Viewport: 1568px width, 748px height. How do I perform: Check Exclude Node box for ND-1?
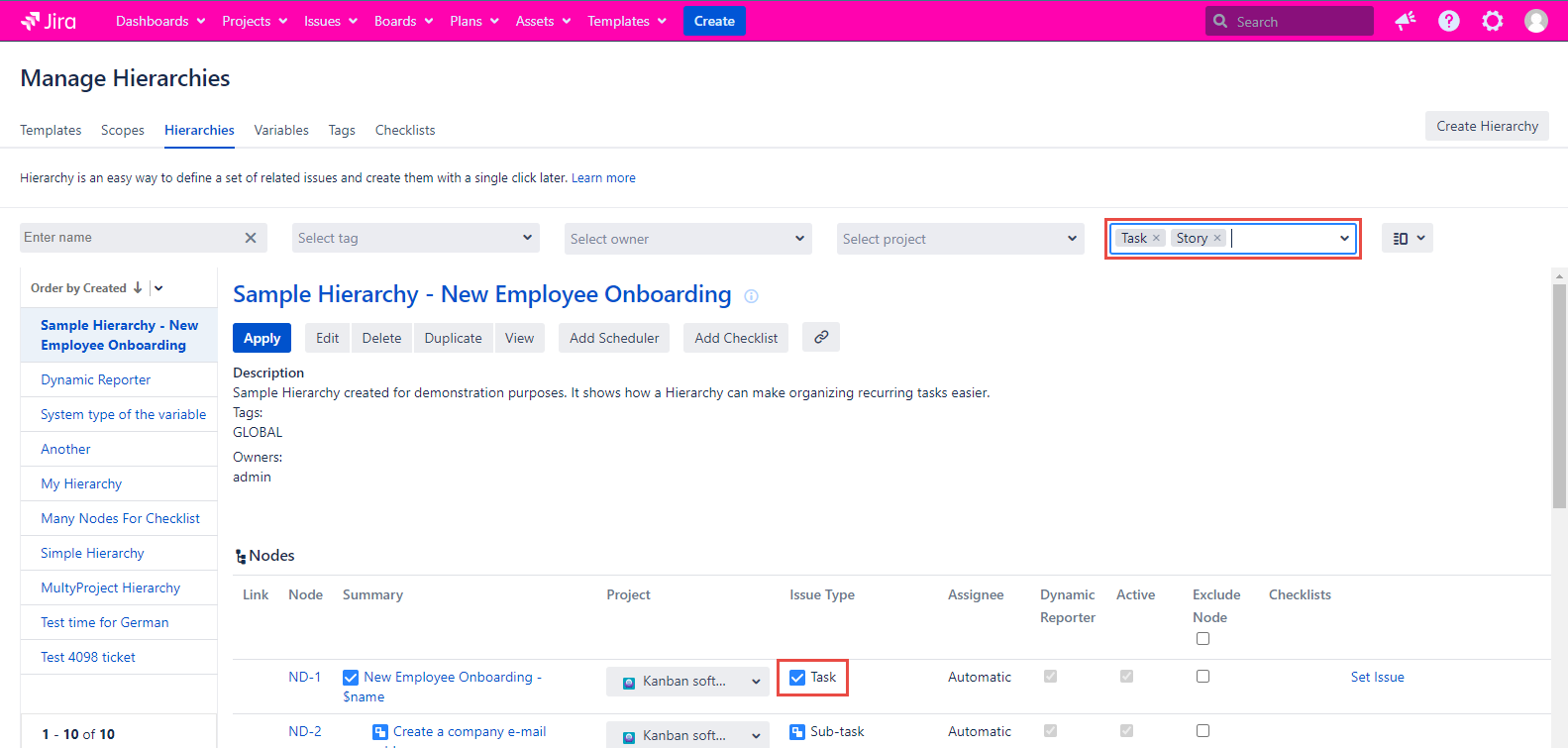click(1202, 677)
